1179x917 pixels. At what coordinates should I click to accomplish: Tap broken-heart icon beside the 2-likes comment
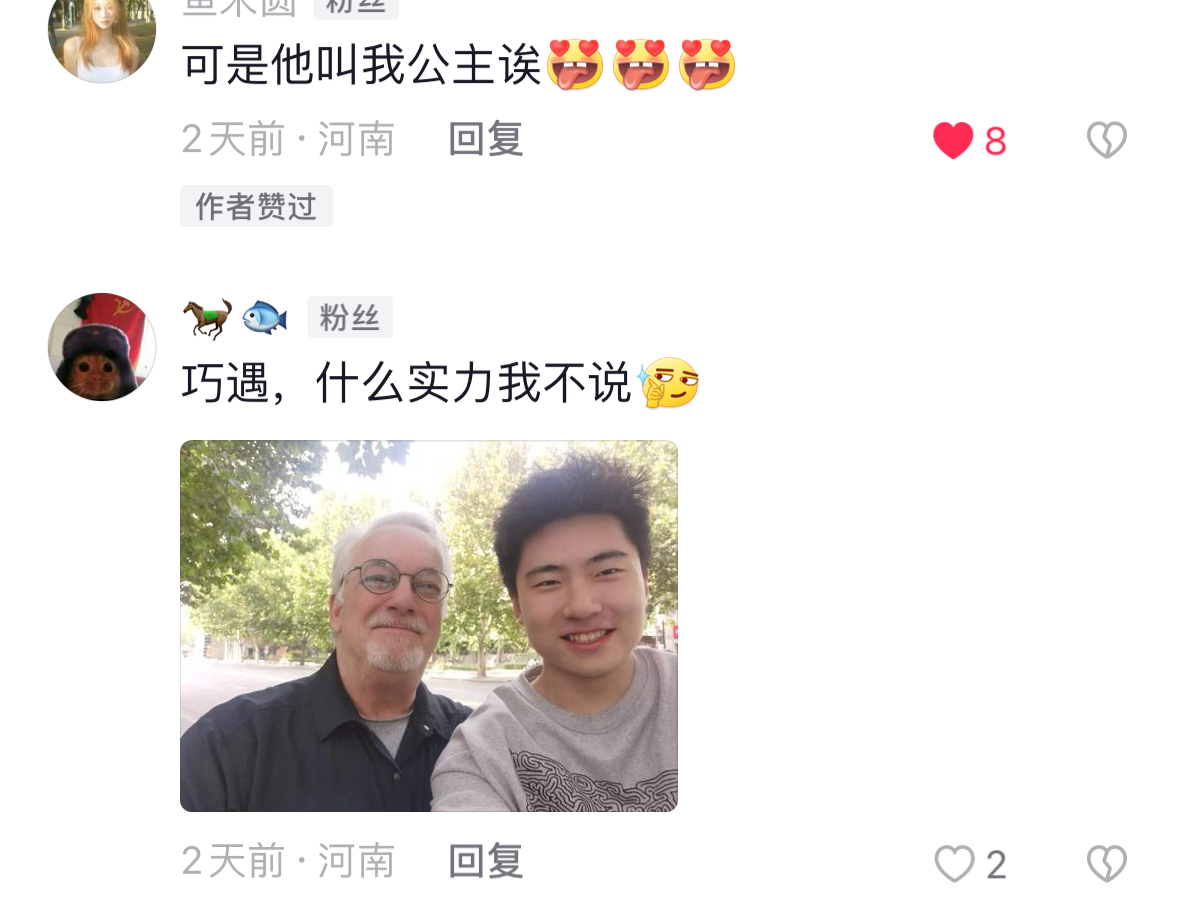tap(1107, 863)
